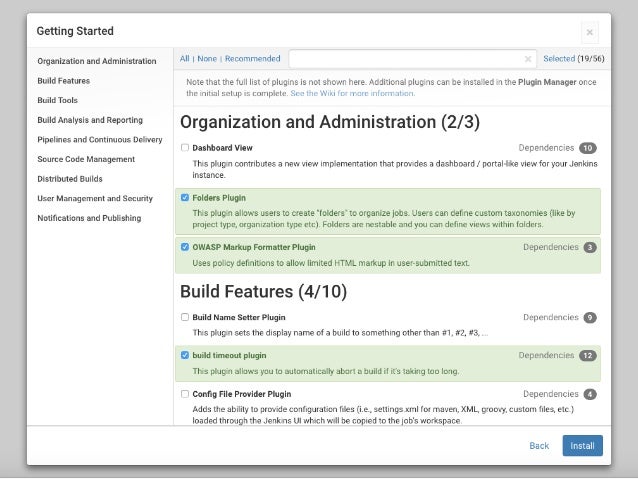Screen dimensions: 638x479
Task: Click the build timeout plugin name
Action: pos(229,355)
